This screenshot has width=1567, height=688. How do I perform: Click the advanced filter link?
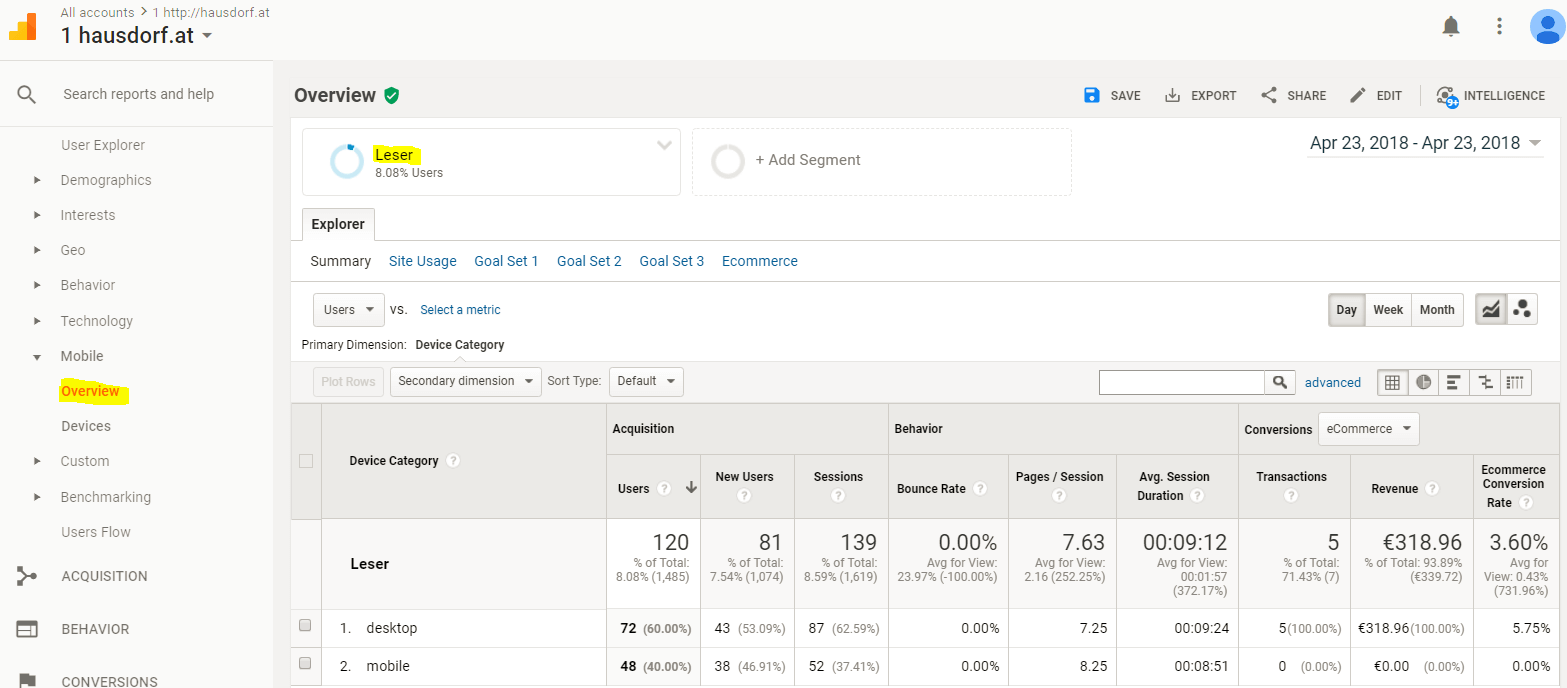[x=1332, y=382]
